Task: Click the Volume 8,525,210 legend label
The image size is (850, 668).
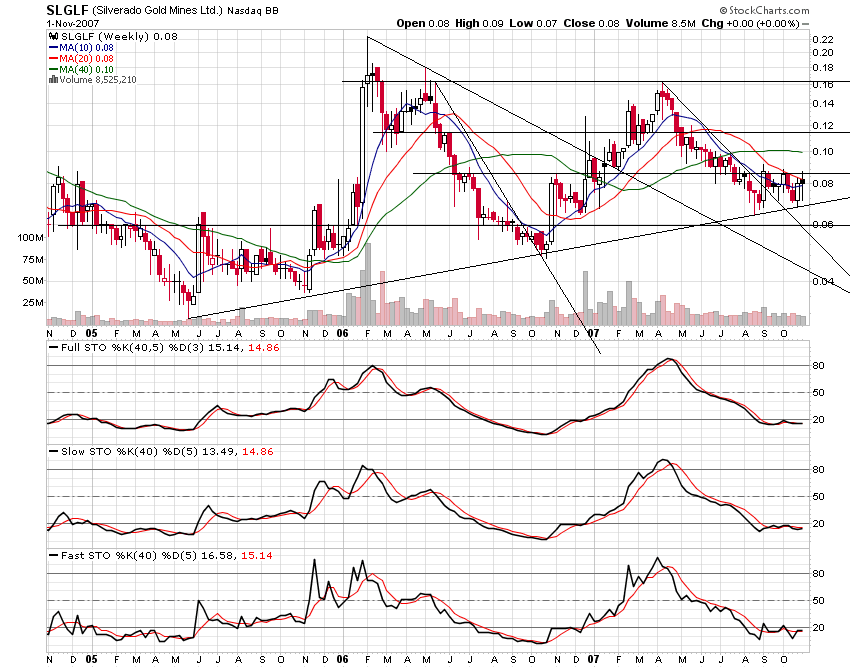Action: click(98, 80)
